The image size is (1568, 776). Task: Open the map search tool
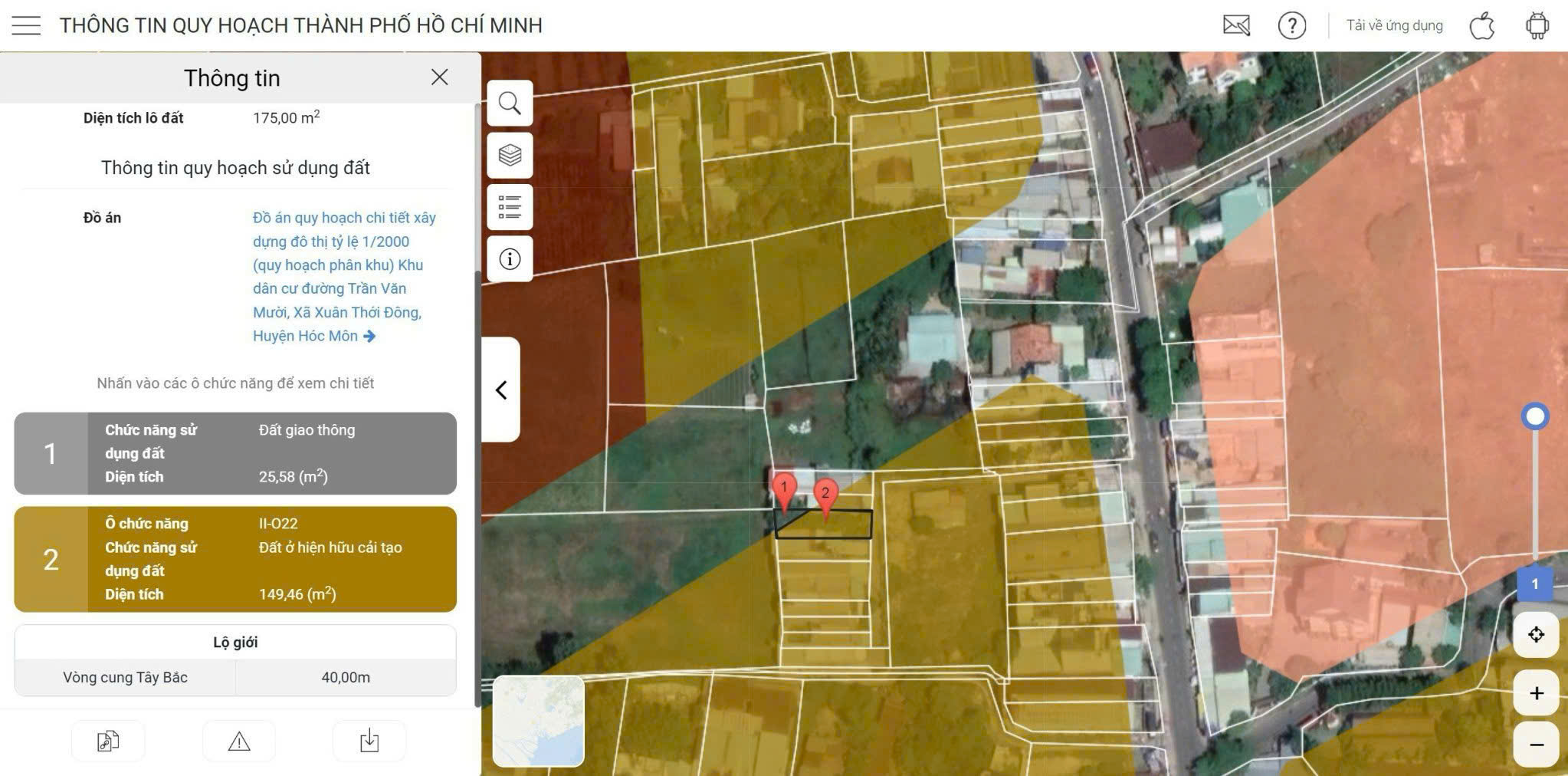[x=510, y=103]
